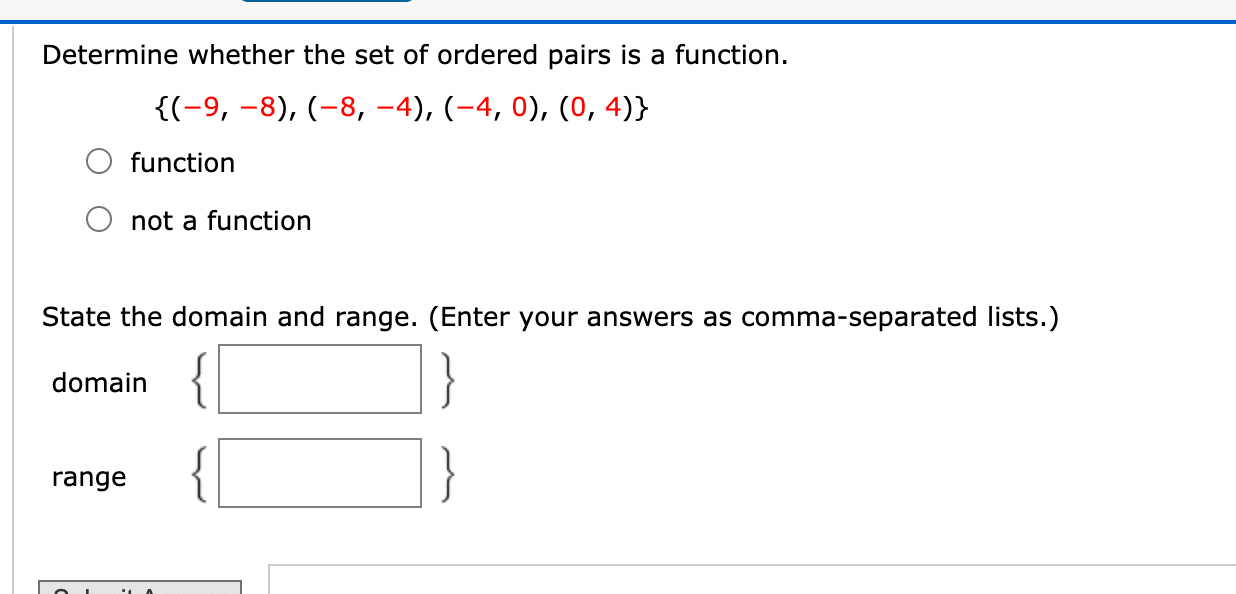Image resolution: width=1236 pixels, height=594 pixels.
Task: Click the Submit Answer control at bottom left
Action: (x=140, y=588)
